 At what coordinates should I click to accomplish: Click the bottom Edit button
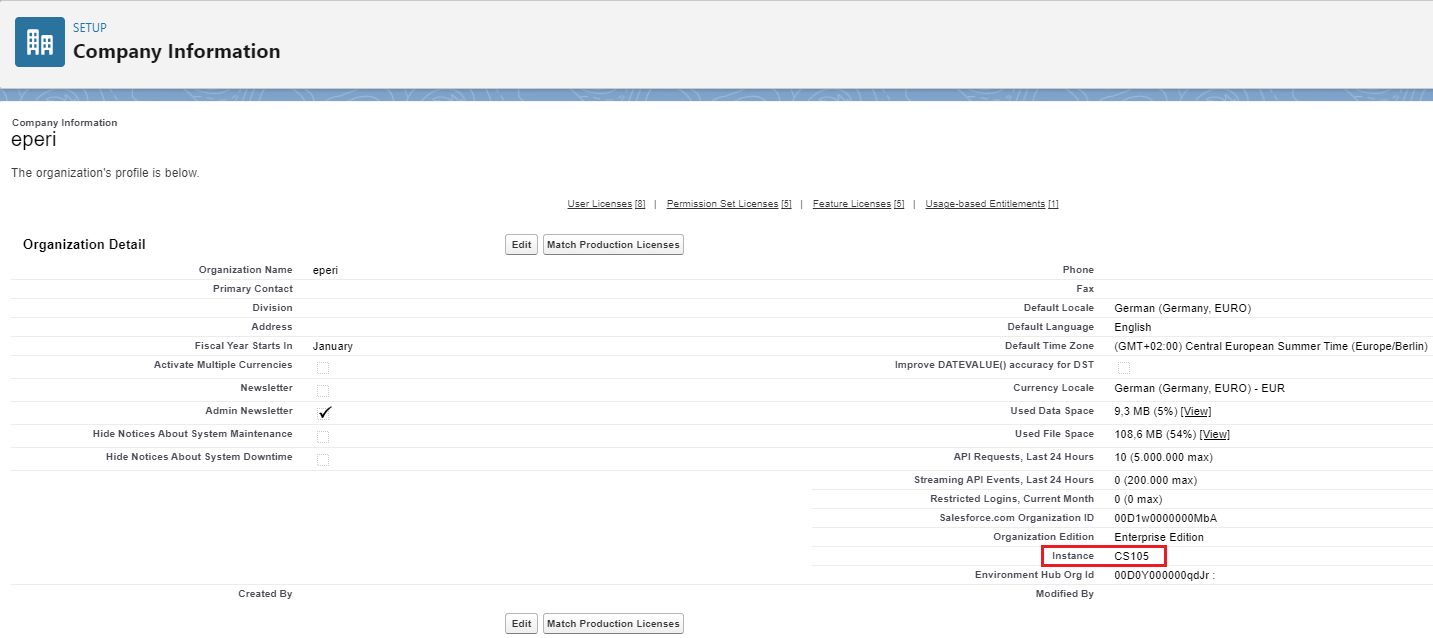[x=522, y=624]
